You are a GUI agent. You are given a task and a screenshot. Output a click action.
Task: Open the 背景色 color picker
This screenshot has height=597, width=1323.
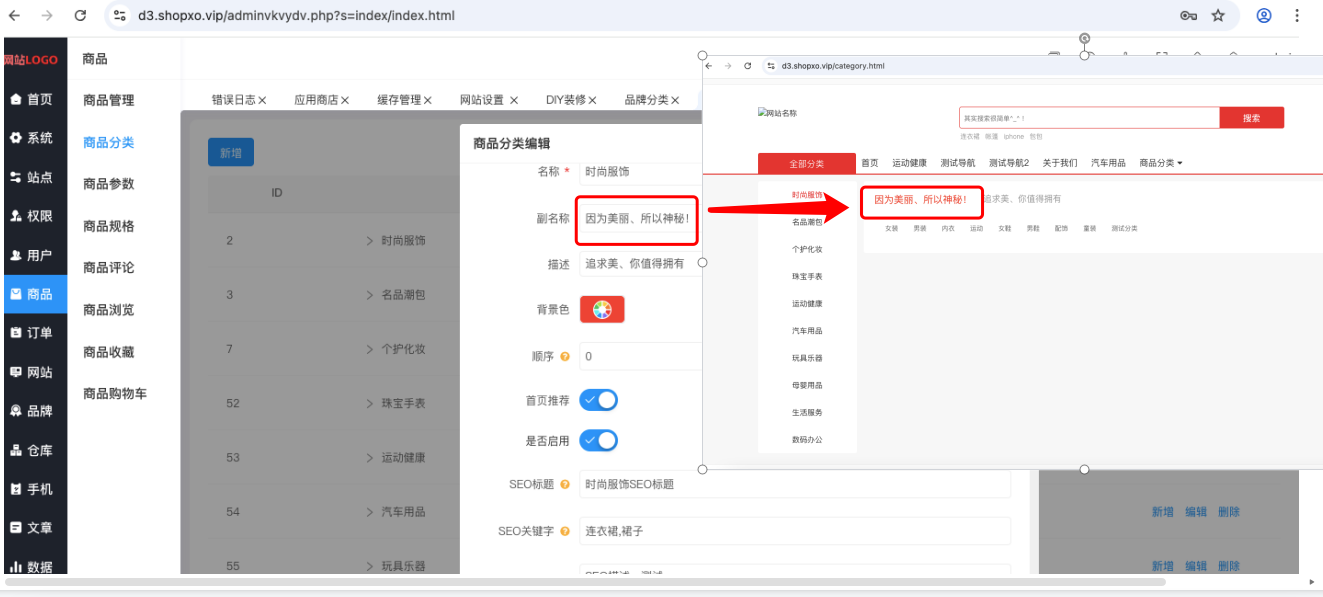(x=602, y=310)
